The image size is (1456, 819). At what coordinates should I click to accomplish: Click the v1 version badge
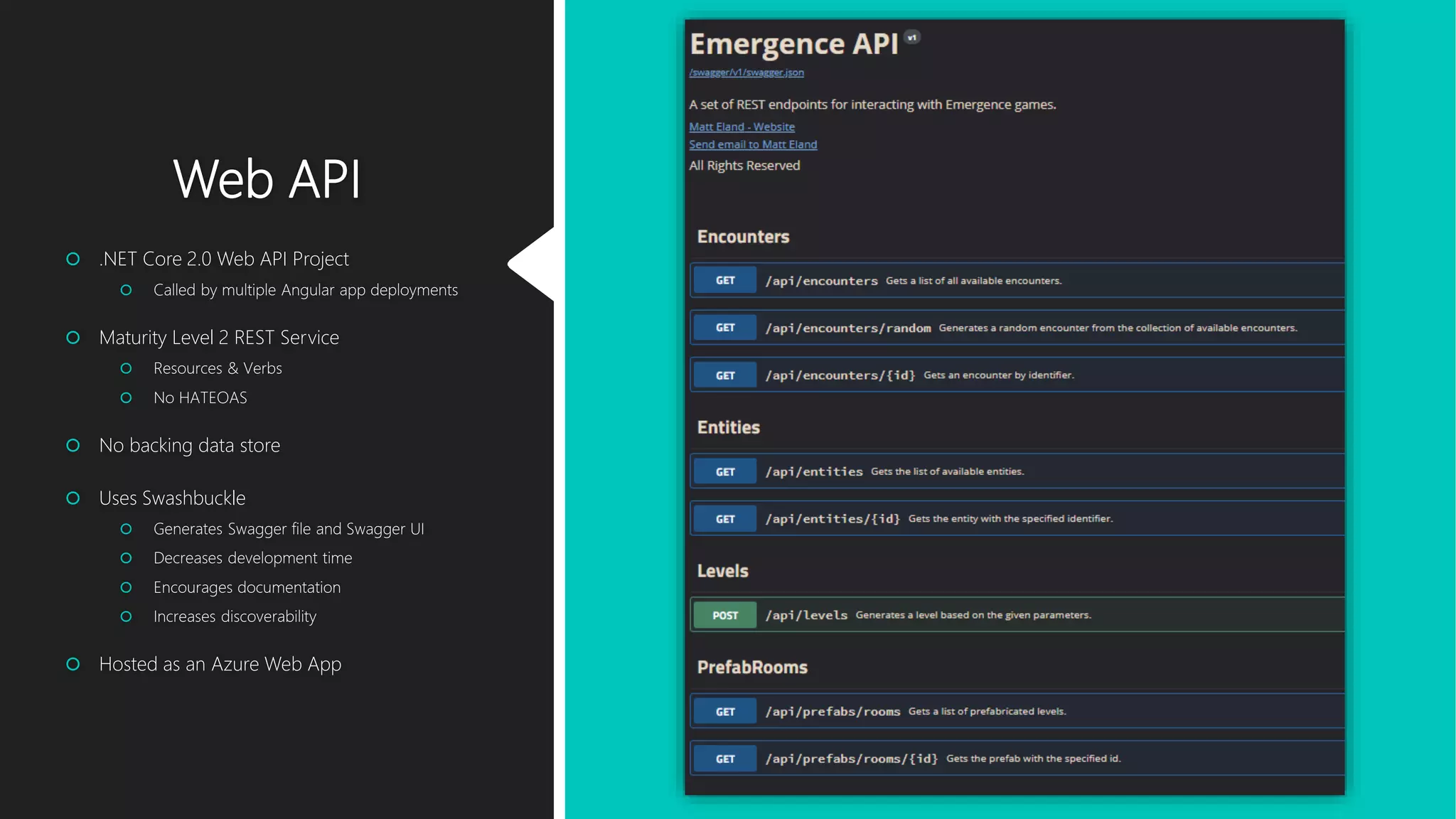point(912,37)
